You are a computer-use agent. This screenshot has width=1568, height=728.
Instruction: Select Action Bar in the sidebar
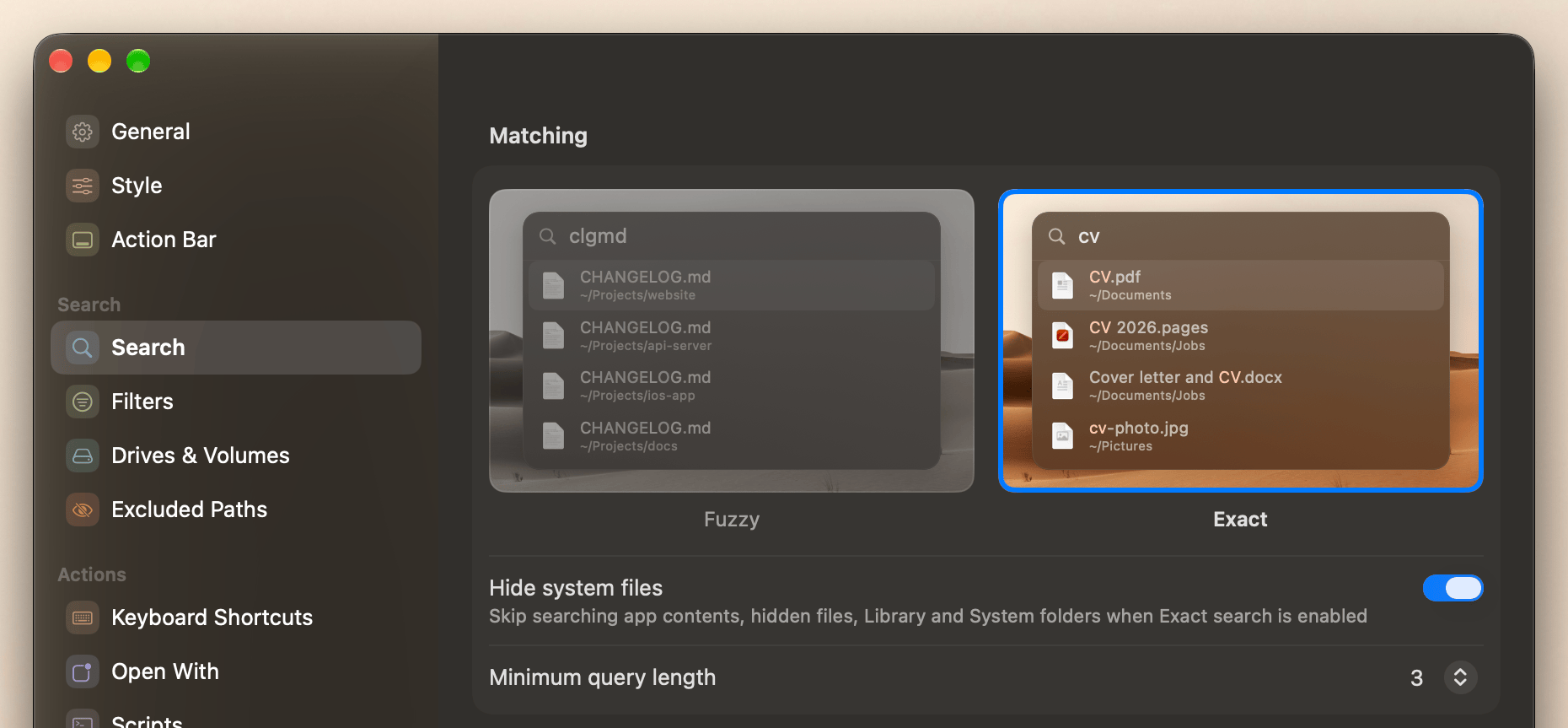236,240
